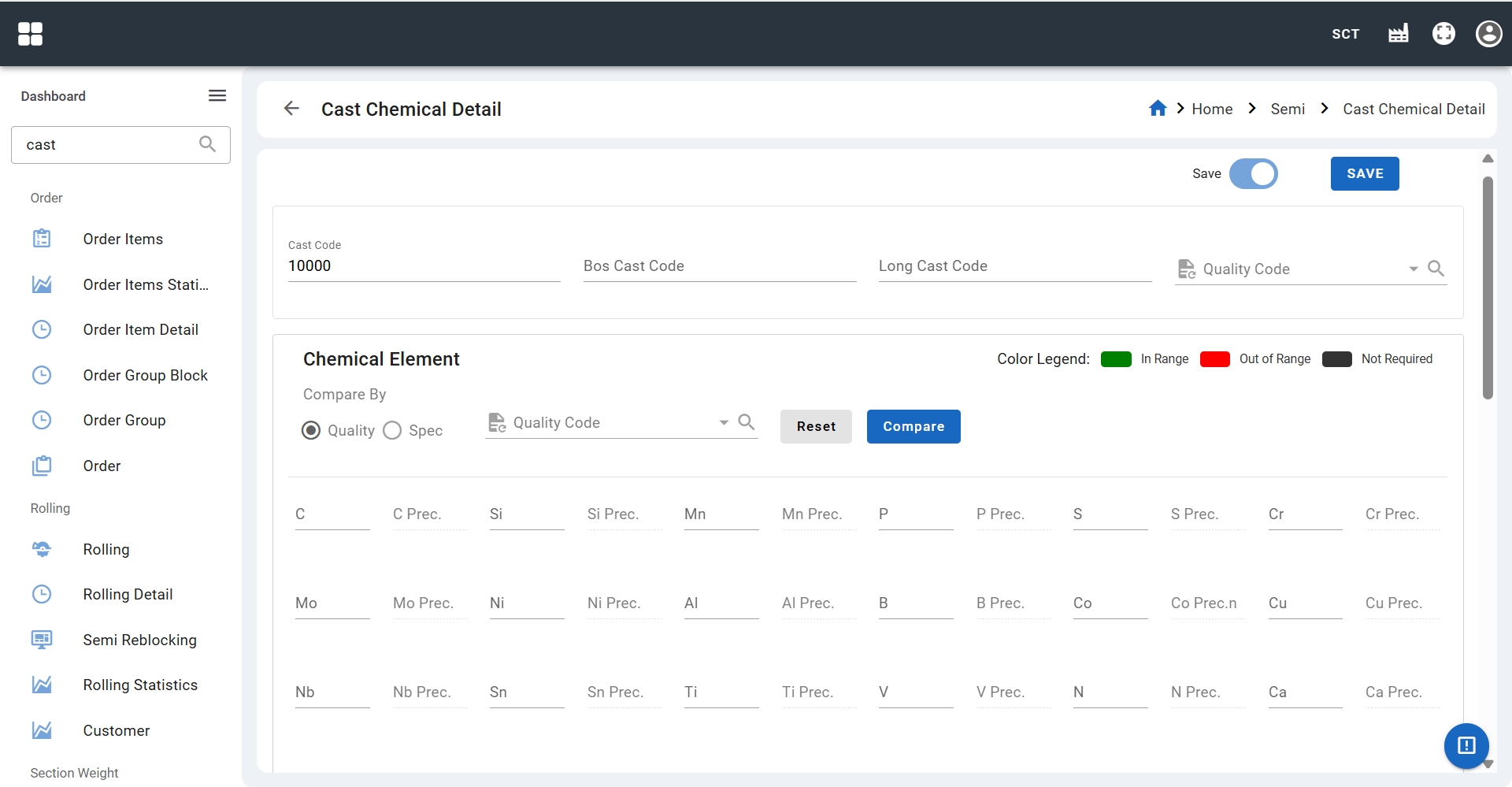Click the home icon in breadcrumb

(1157, 109)
